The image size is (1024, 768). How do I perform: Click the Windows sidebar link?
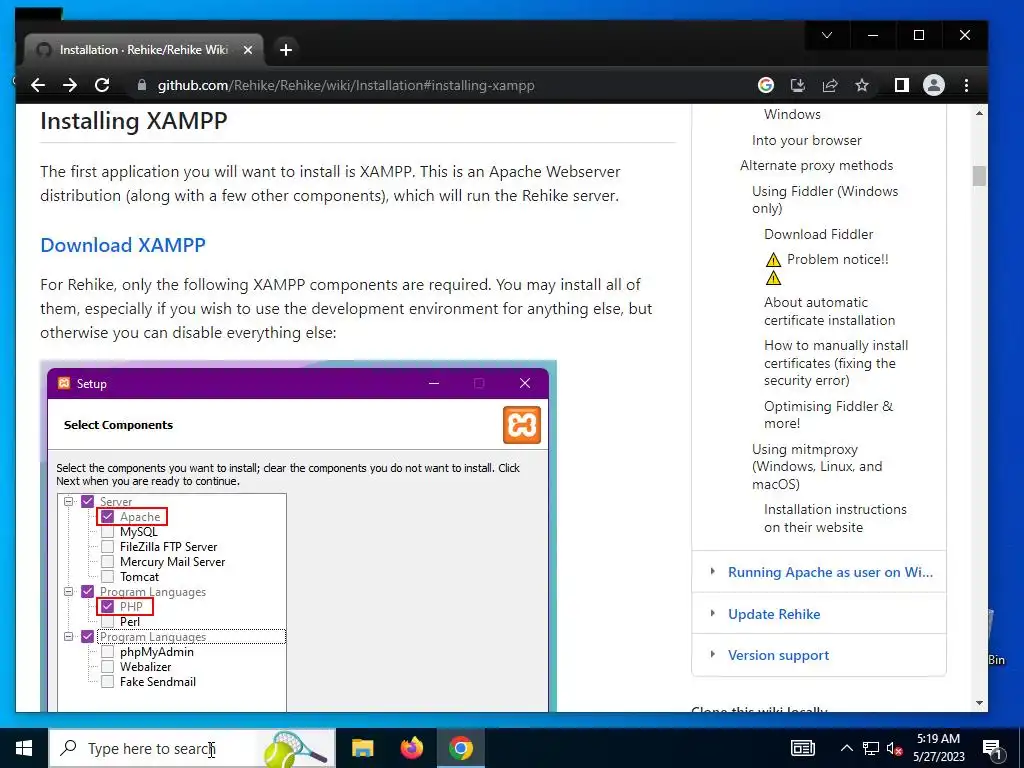(x=792, y=114)
